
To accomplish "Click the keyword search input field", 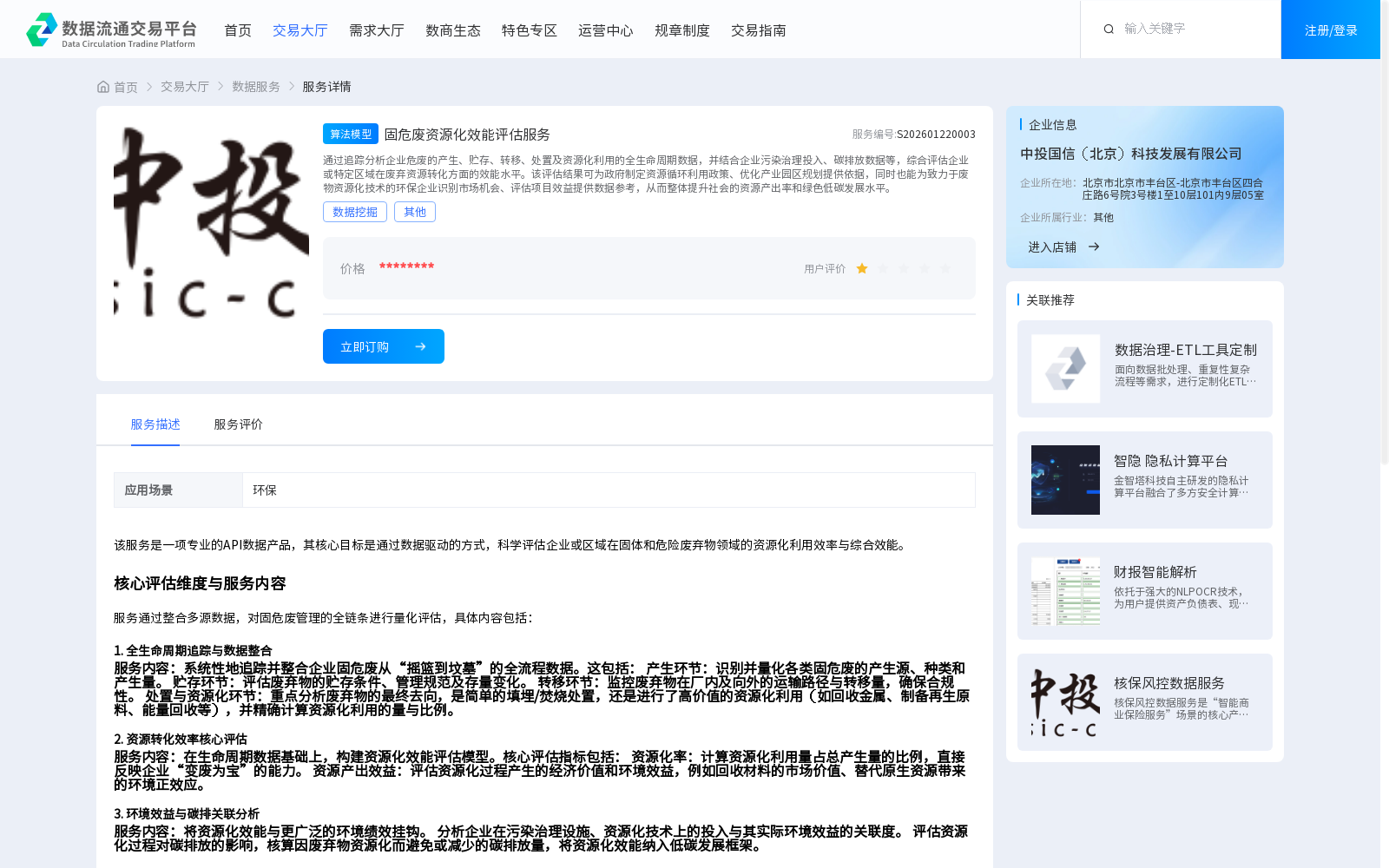I will coord(1194,29).
